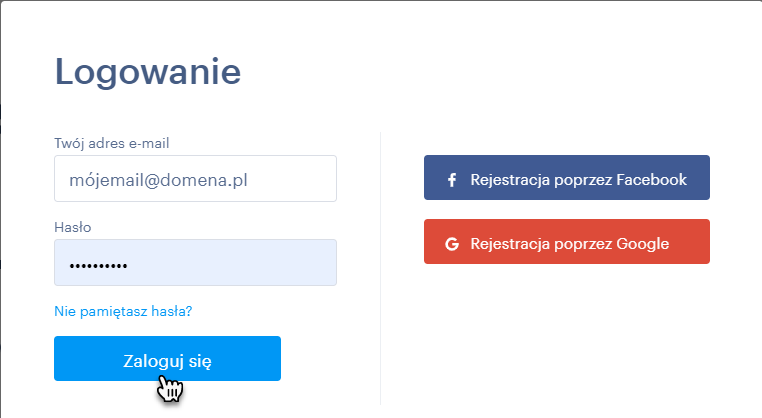The image size is (762, 418).
Task: Click on the masked password dots
Action: tap(98, 266)
